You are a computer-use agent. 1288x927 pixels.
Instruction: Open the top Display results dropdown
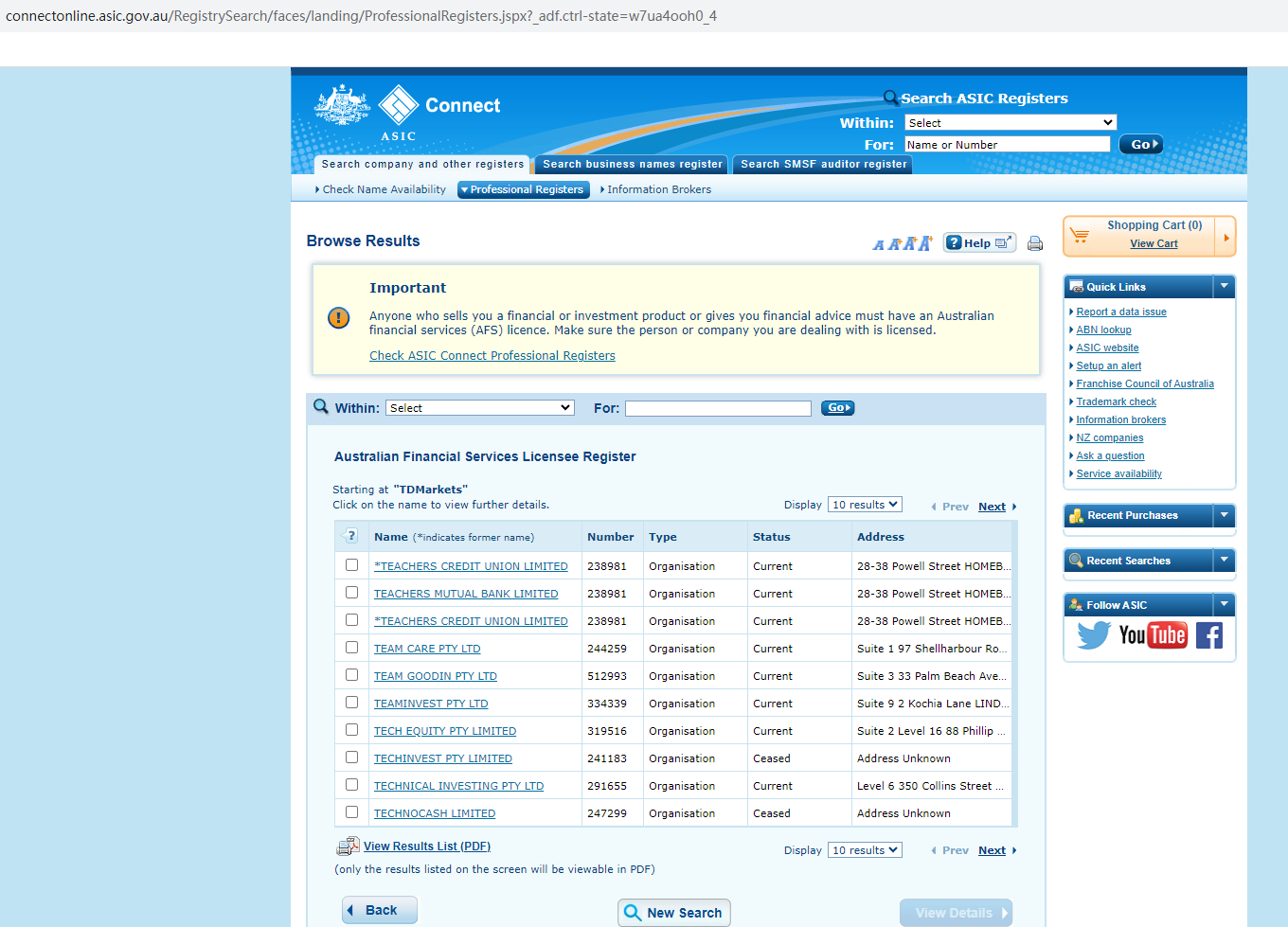click(865, 505)
